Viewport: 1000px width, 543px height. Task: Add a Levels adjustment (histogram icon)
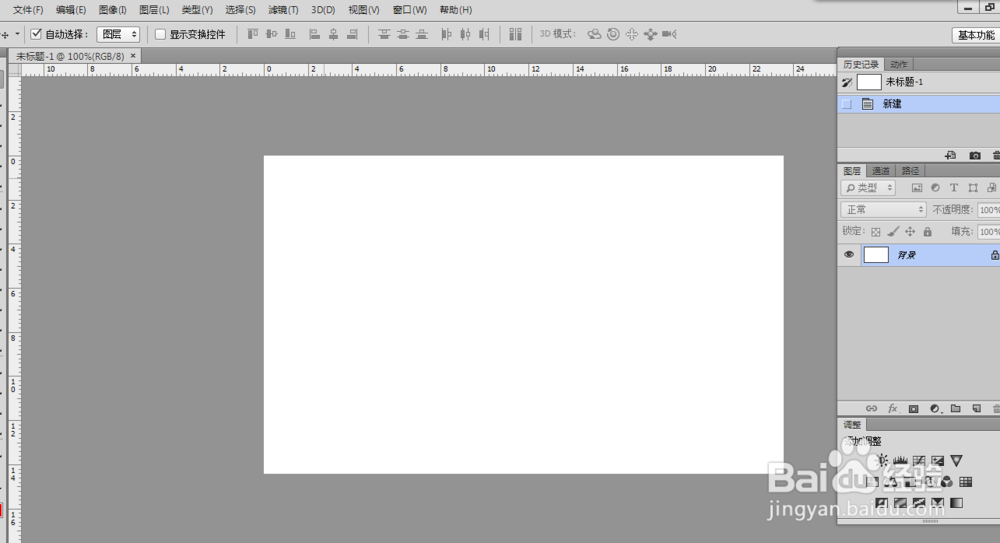pyautogui.click(x=901, y=460)
